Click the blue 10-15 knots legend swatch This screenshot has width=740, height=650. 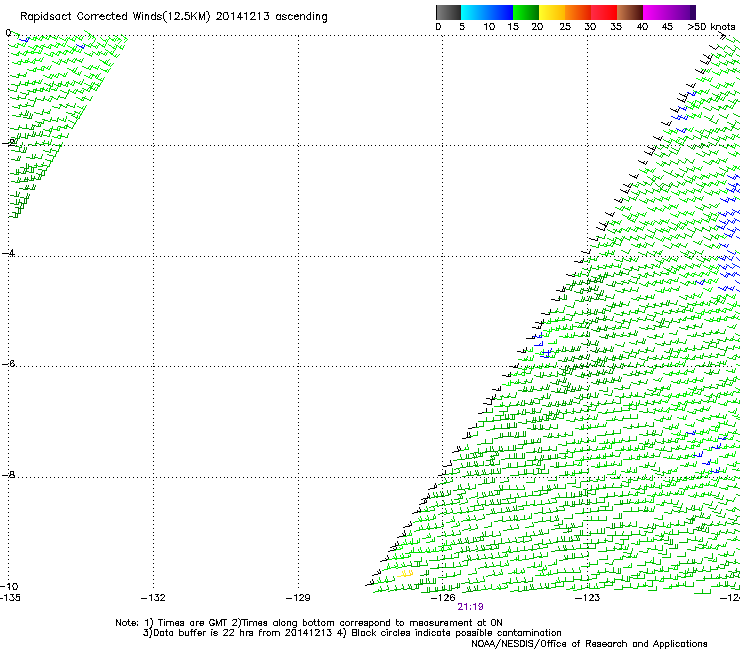tap(500, 12)
